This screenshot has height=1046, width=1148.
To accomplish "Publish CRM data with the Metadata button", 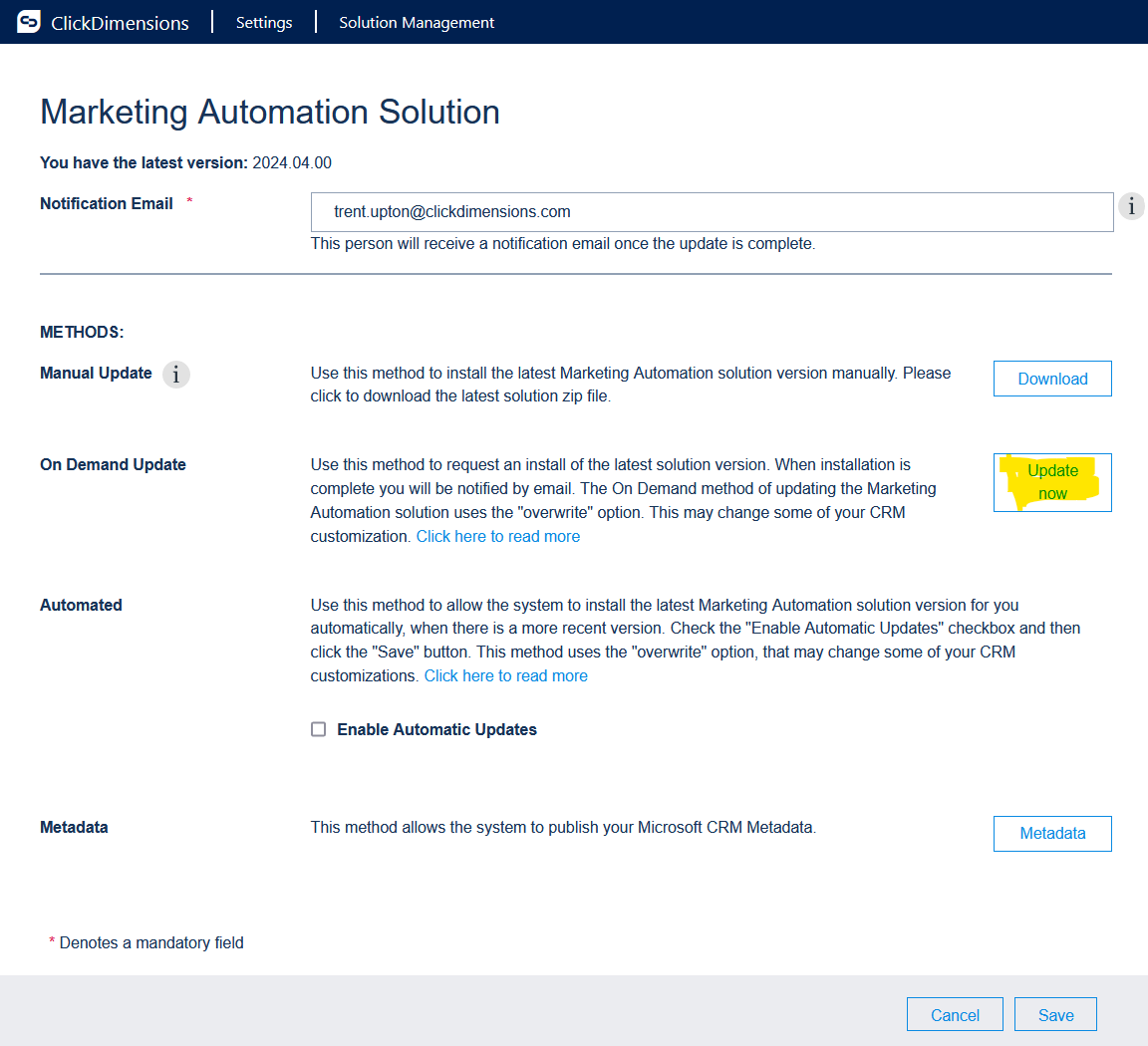I will (1052, 834).
